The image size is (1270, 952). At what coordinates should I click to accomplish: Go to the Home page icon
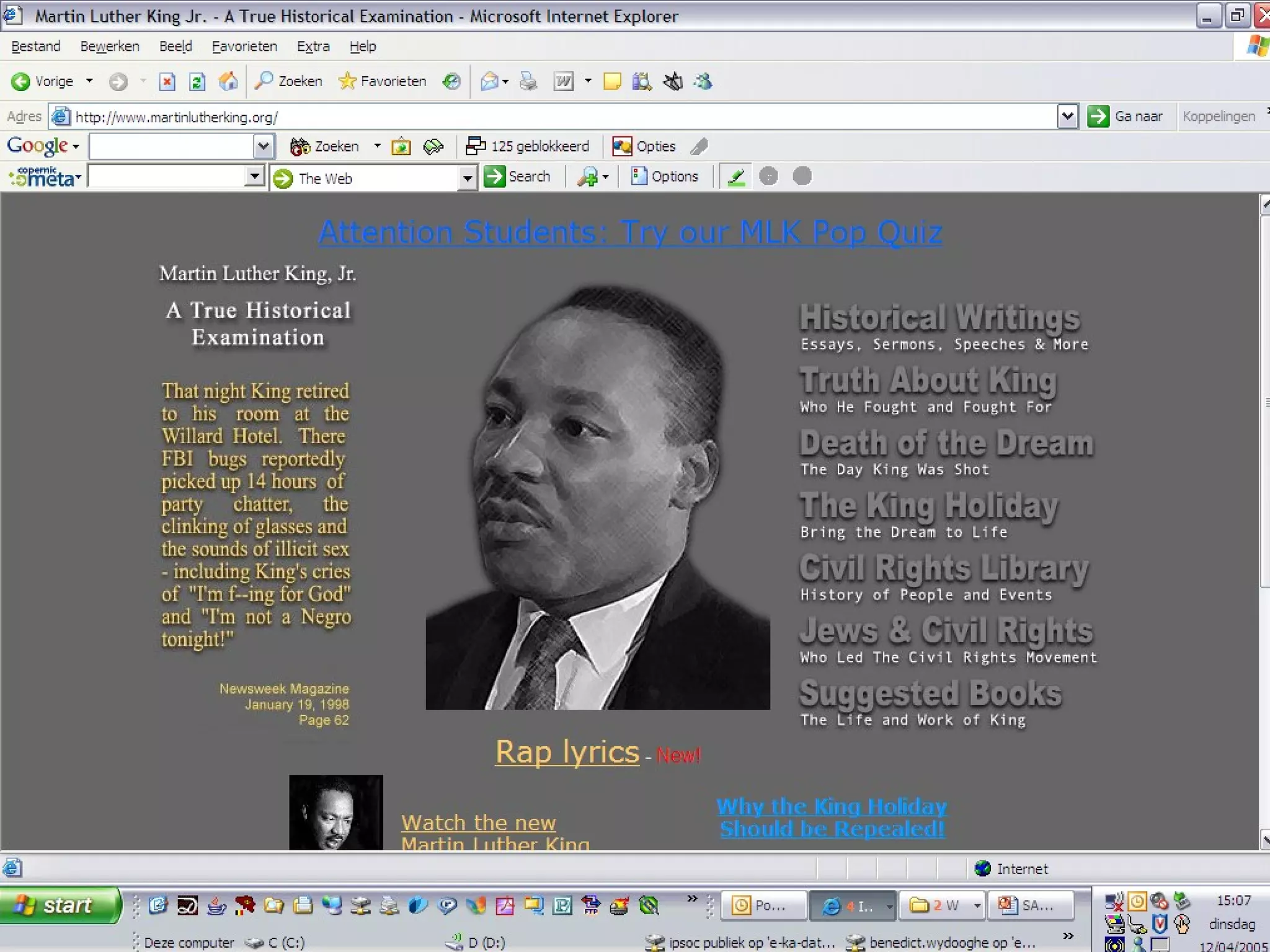pos(228,81)
